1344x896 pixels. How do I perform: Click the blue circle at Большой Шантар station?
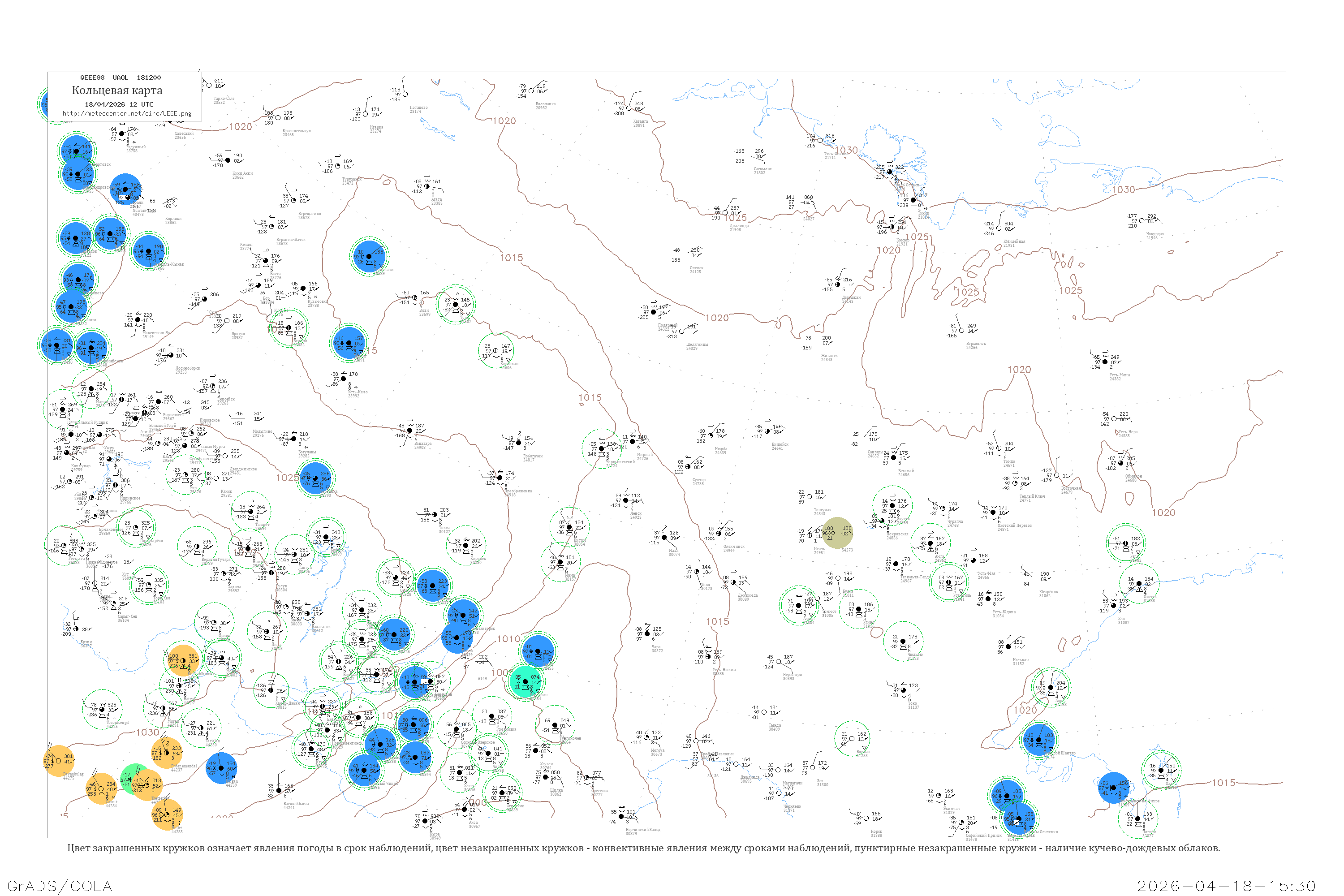[1038, 740]
